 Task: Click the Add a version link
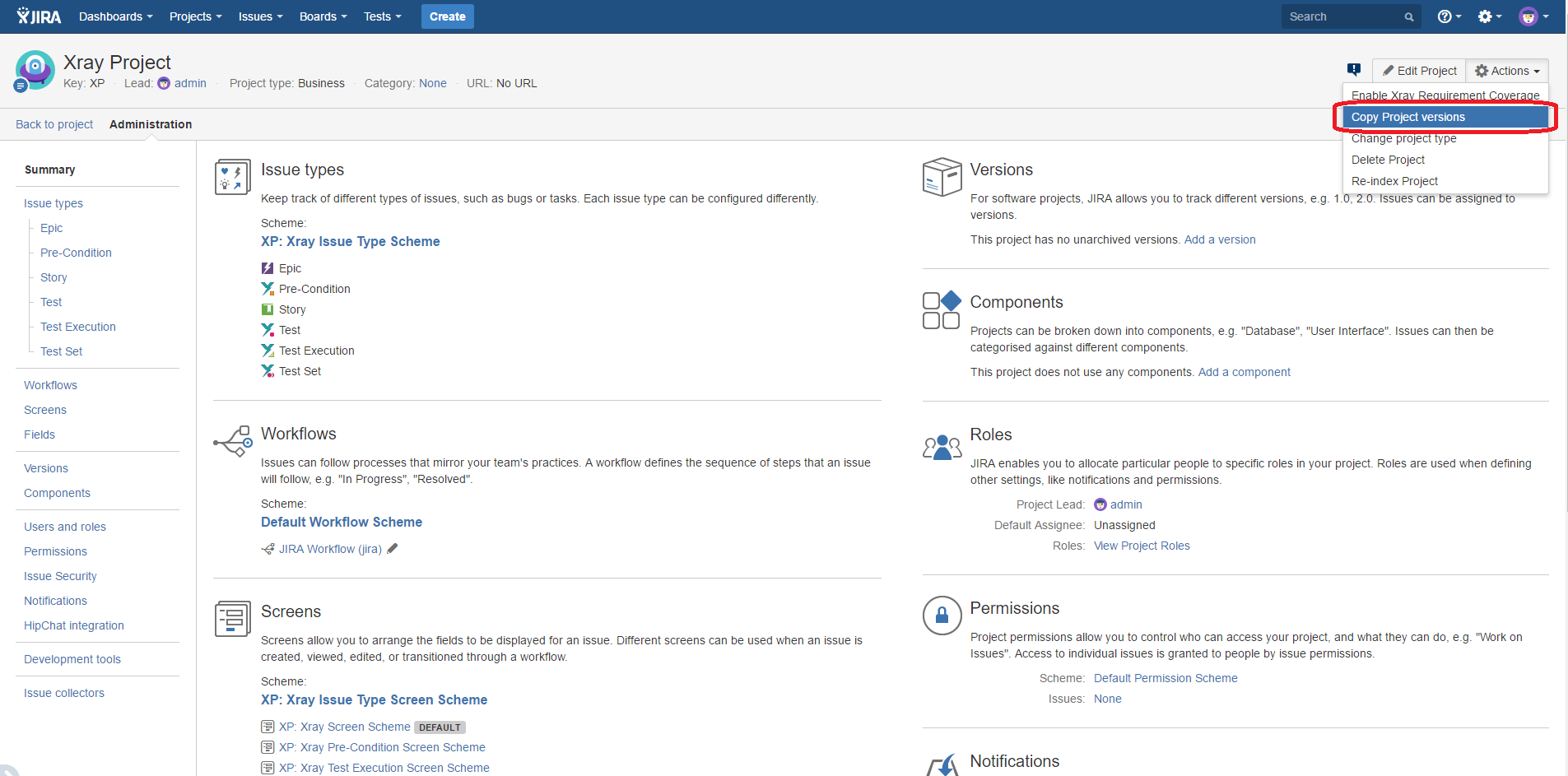(x=1220, y=239)
